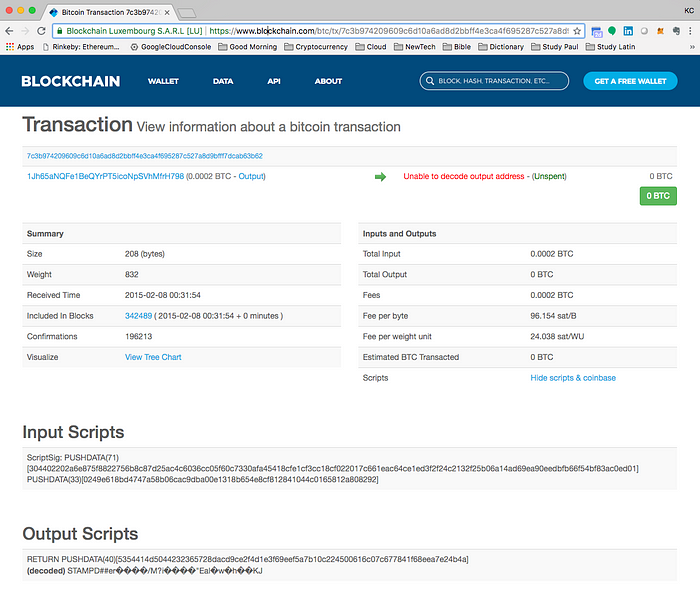
Task: Click the green secure padlock icon
Action: tap(59, 31)
